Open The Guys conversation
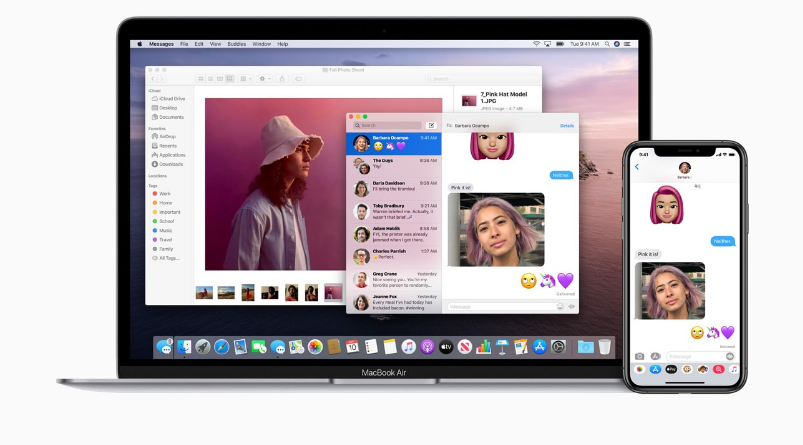The image size is (803, 445). (394, 166)
